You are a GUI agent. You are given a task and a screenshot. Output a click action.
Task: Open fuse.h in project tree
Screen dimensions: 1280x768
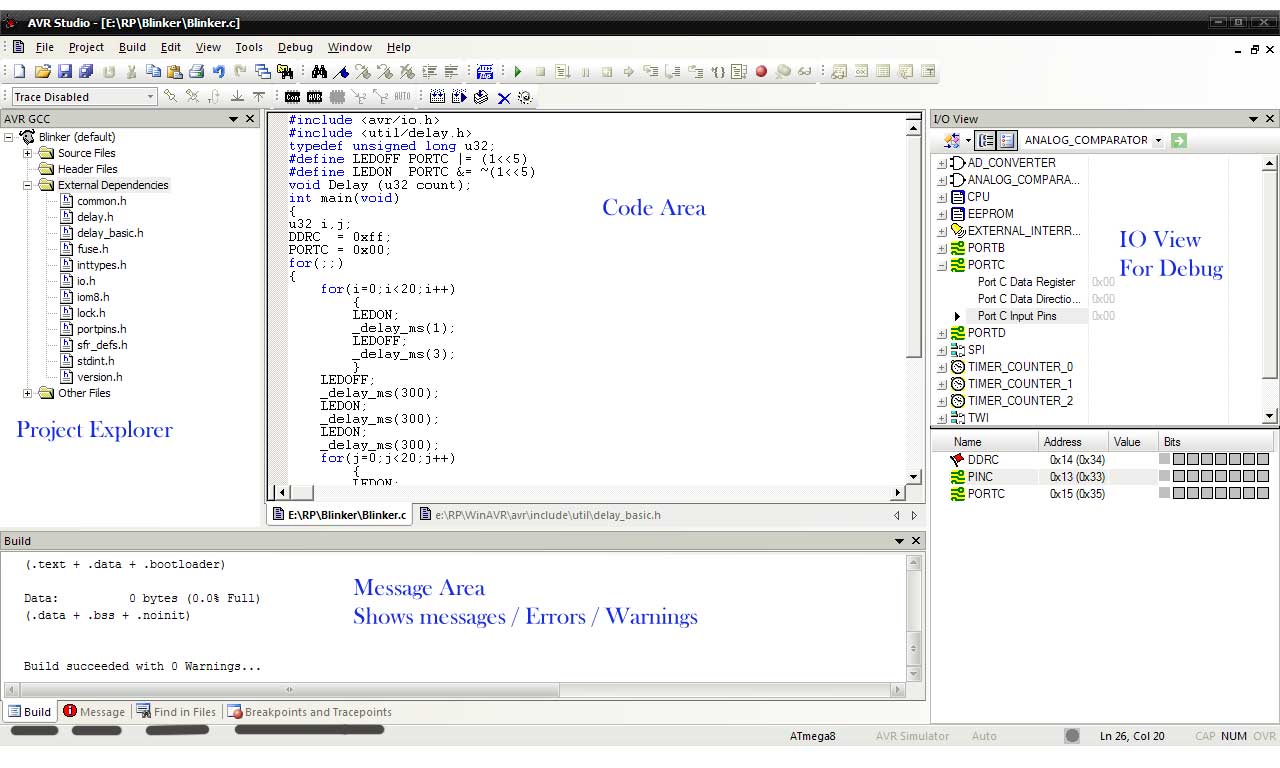pyautogui.click(x=93, y=249)
